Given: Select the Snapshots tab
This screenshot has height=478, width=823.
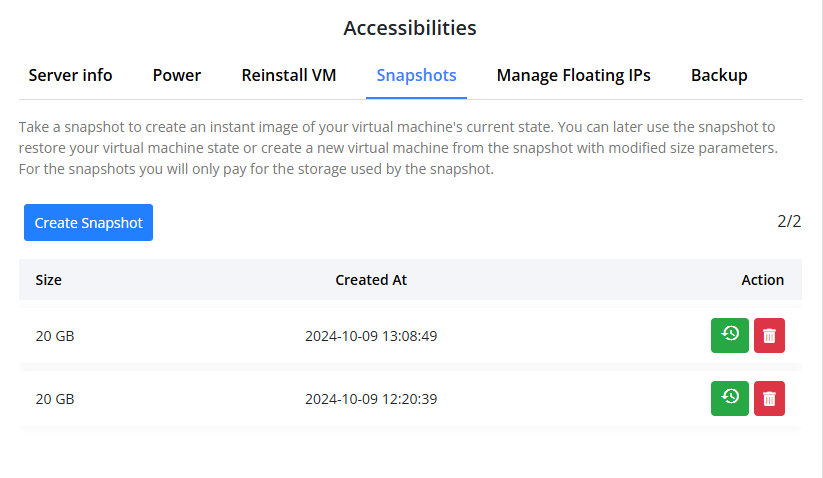Looking at the screenshot, I should [x=416, y=76].
